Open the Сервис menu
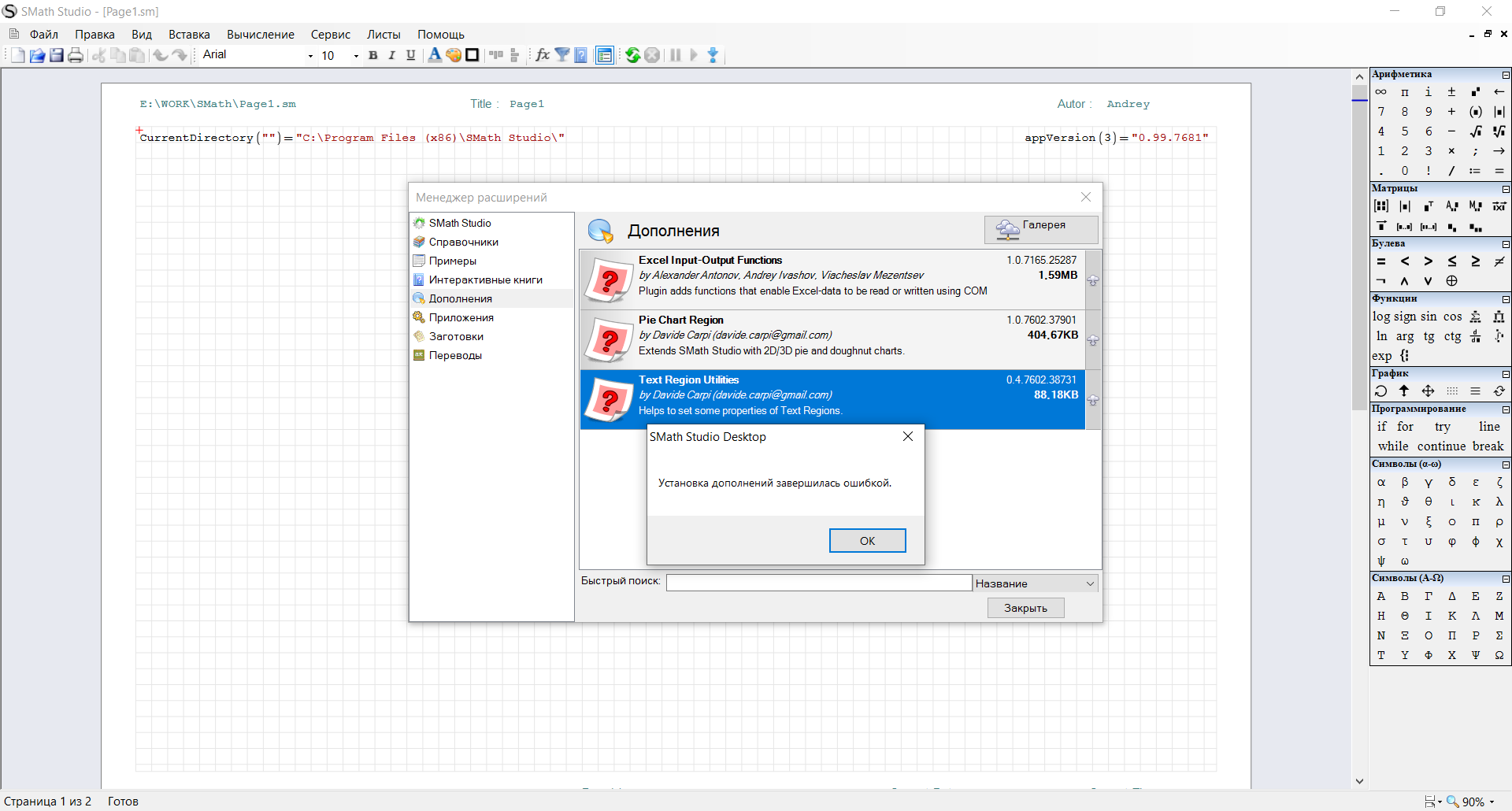This screenshot has width=1512, height=811. click(330, 35)
